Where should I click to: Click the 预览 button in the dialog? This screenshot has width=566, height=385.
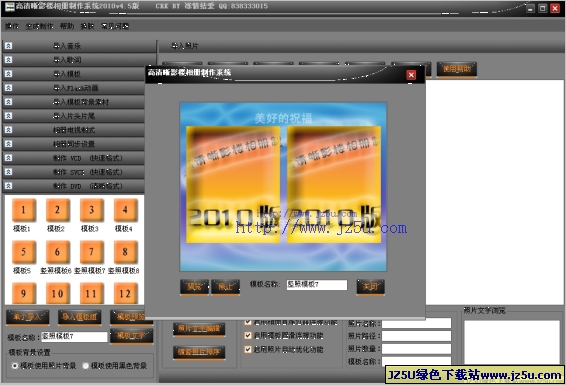(x=194, y=287)
